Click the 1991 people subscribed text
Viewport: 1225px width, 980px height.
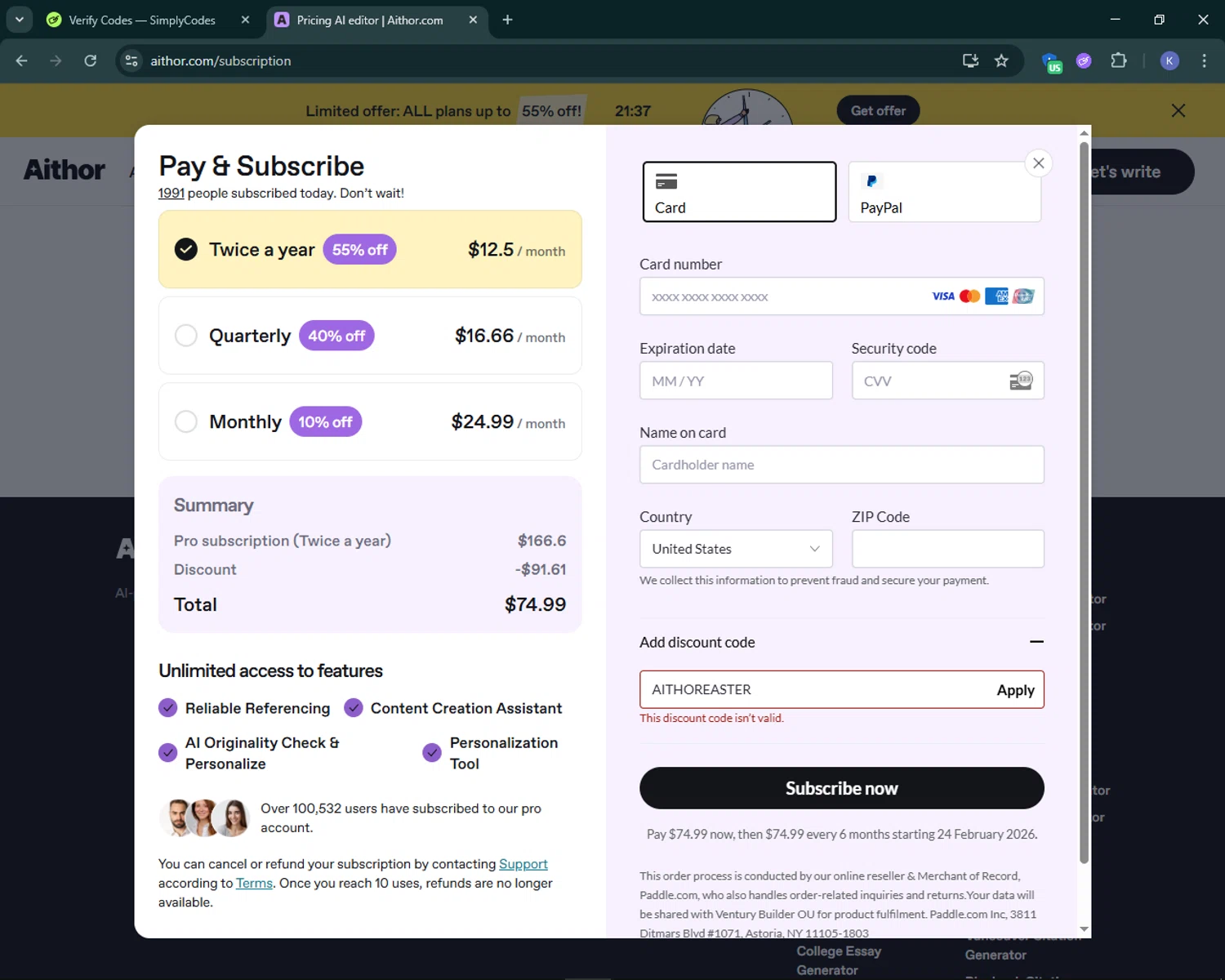point(281,193)
